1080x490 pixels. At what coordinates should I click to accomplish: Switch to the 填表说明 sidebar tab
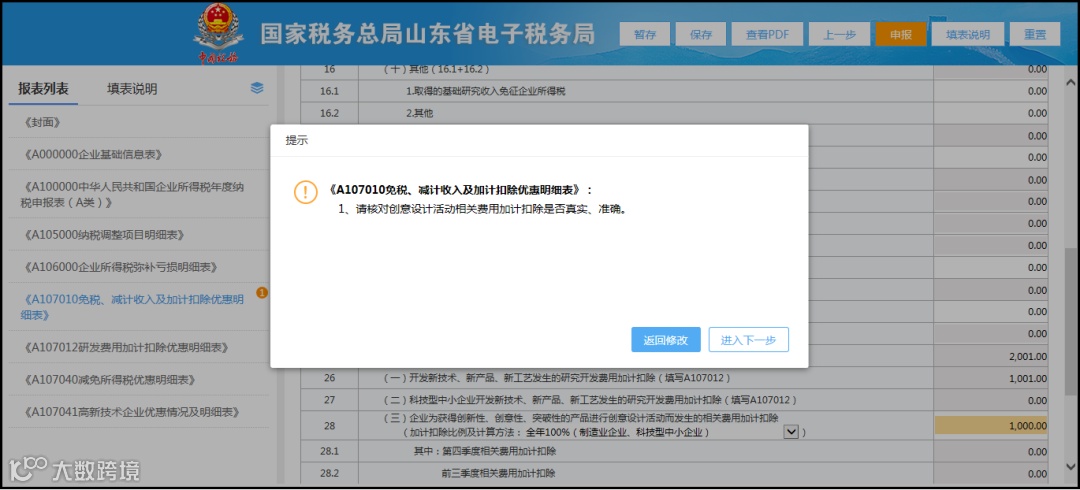tap(132, 89)
